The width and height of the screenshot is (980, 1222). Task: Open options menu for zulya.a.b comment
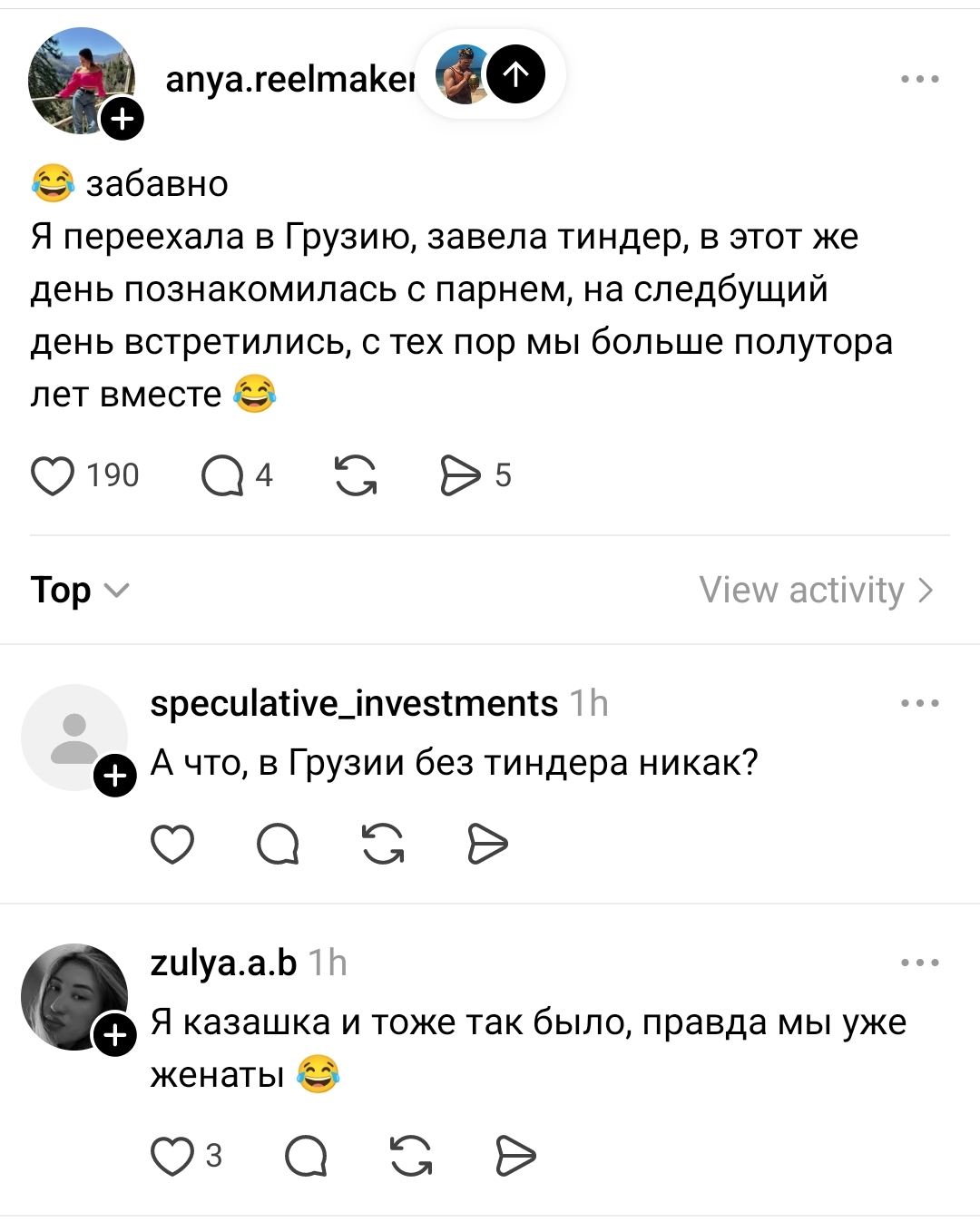pyautogui.click(x=919, y=963)
